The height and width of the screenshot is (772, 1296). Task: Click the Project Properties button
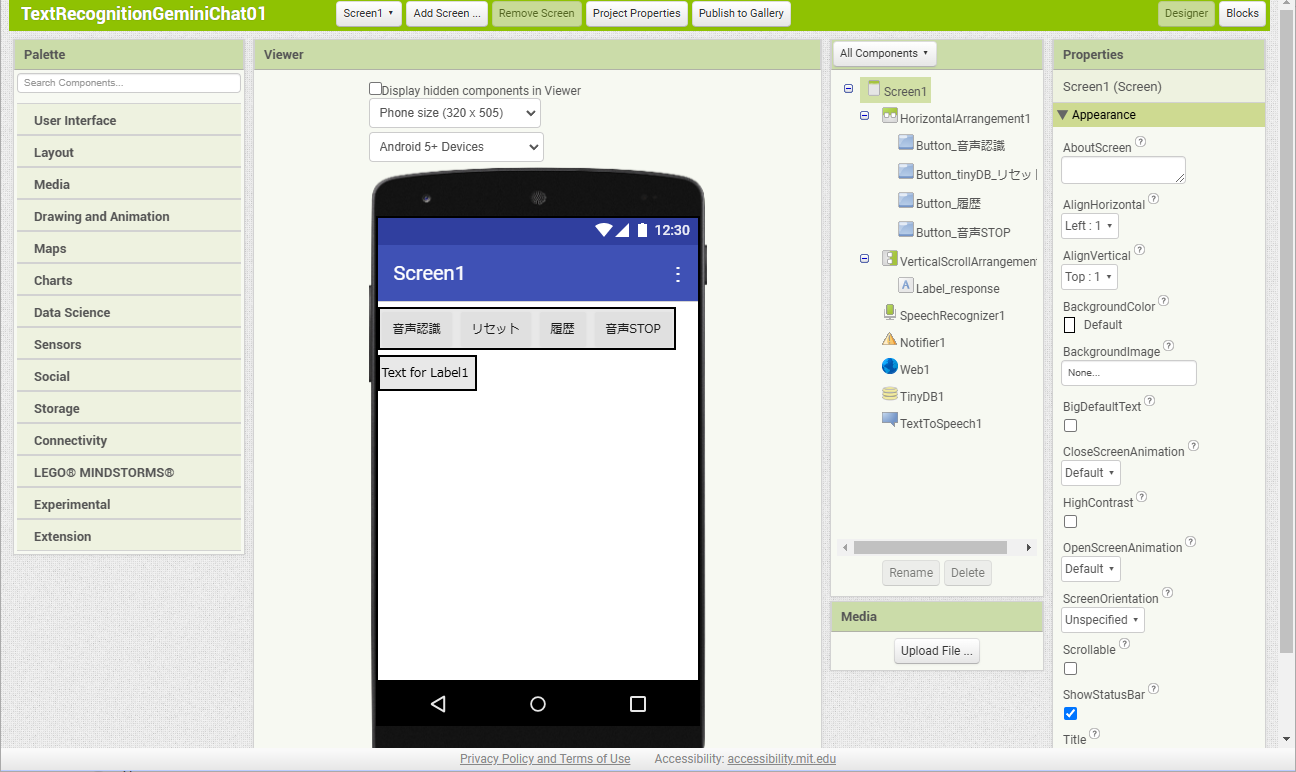(x=636, y=14)
